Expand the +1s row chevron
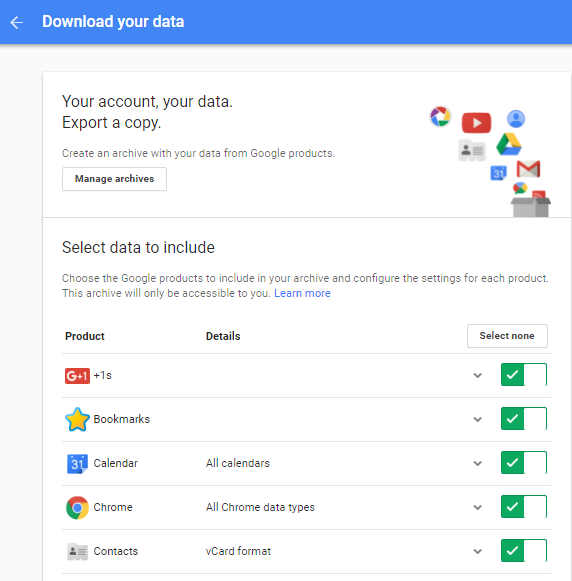The image size is (572, 581). [478, 375]
